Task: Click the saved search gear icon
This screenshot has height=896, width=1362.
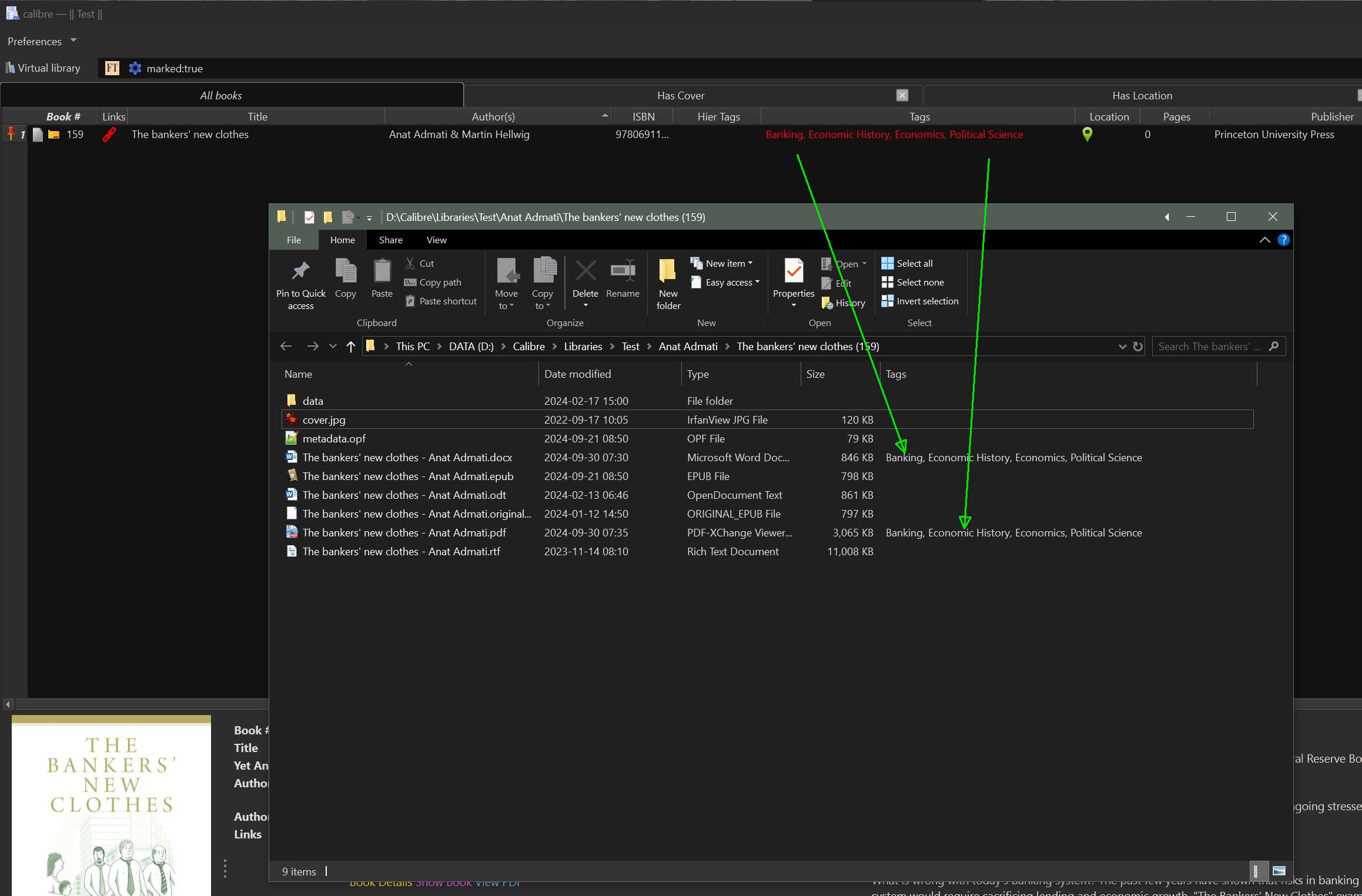Action: (x=135, y=68)
